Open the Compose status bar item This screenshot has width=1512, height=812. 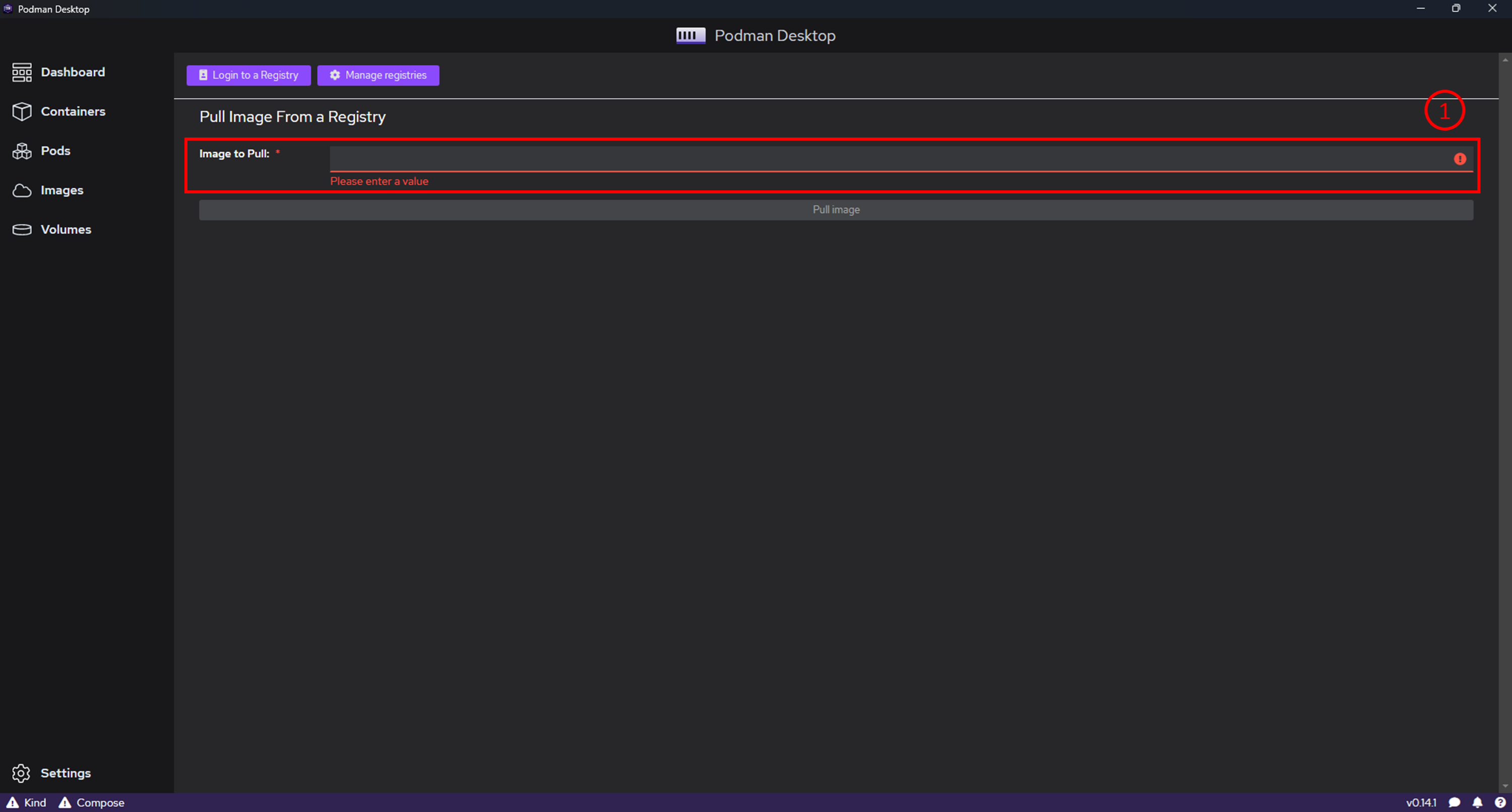[x=92, y=802]
